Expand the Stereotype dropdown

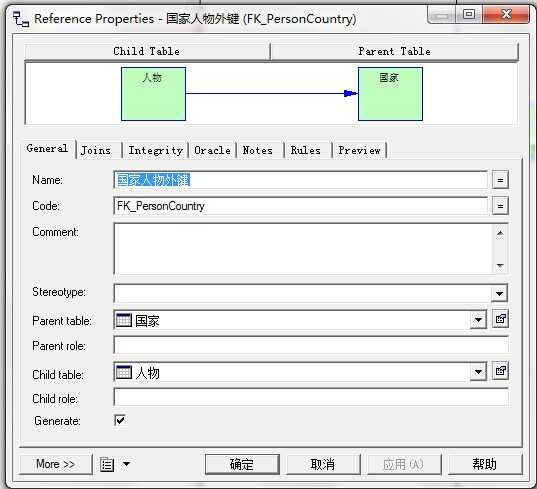(499, 293)
